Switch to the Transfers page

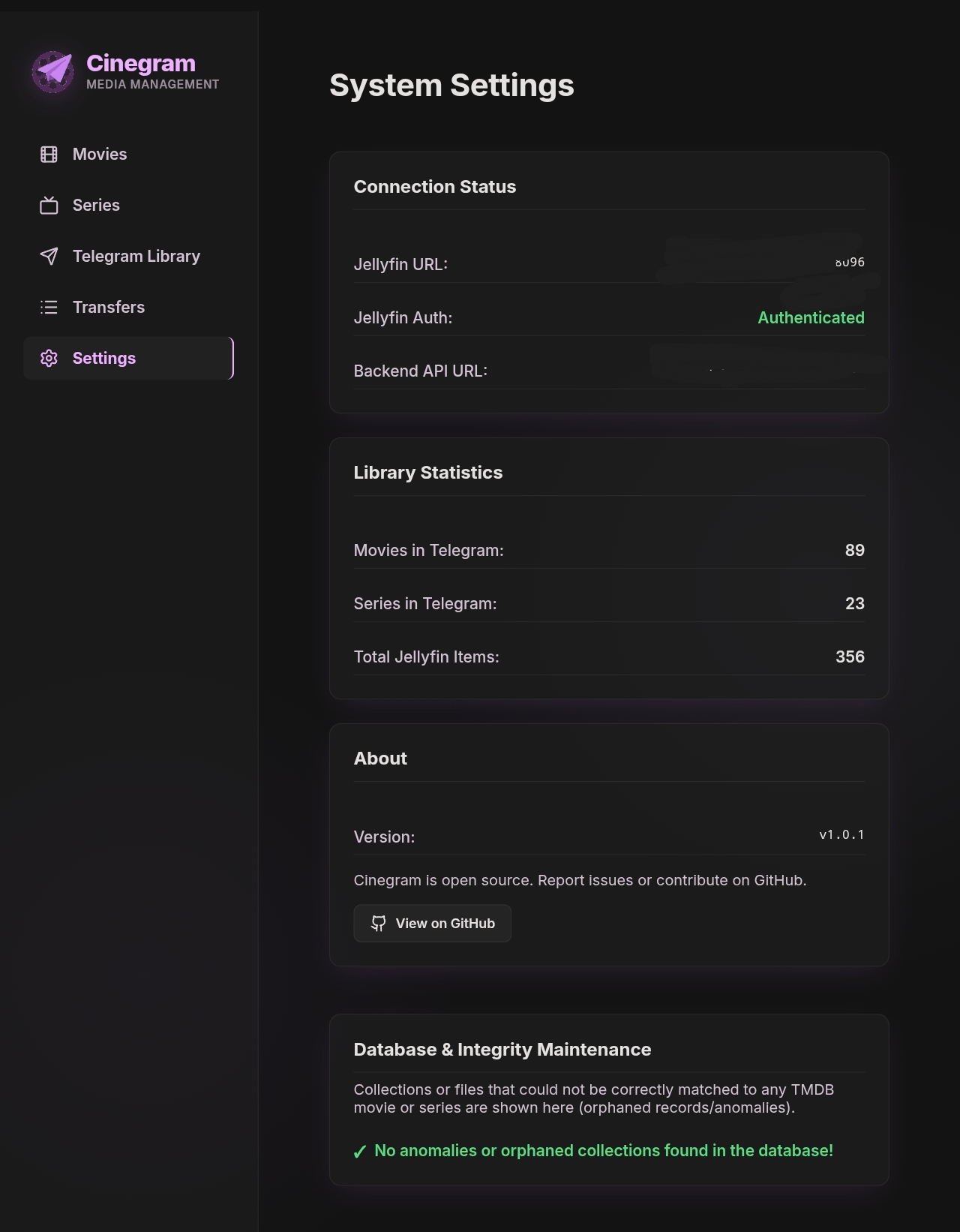[x=128, y=308]
